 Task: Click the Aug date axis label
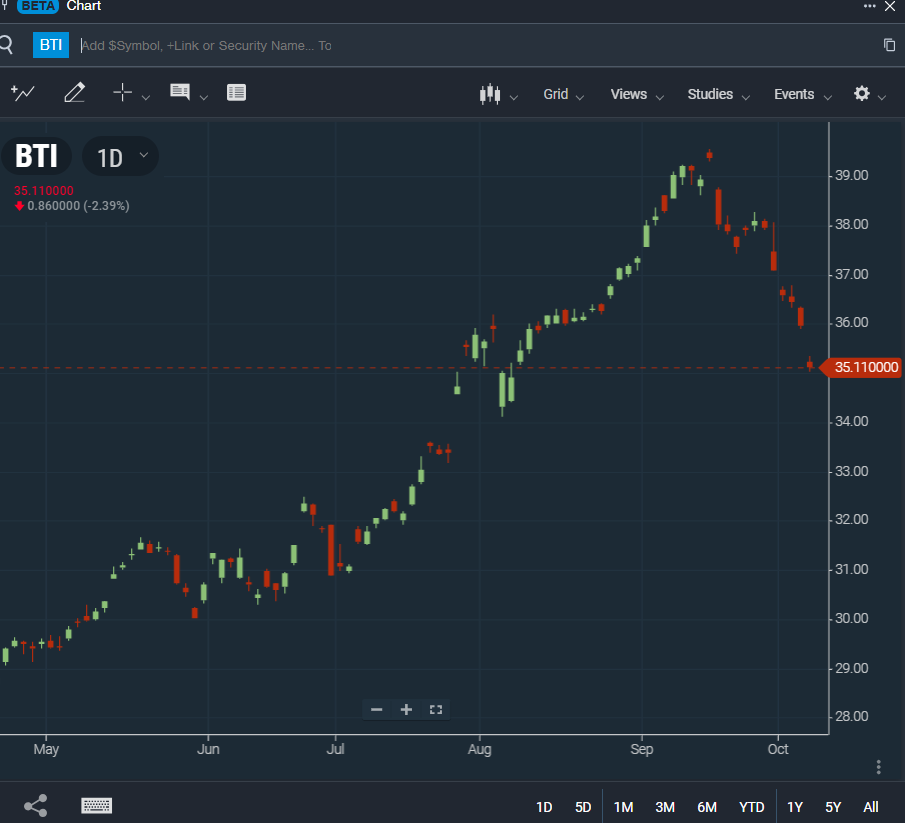tap(480, 749)
